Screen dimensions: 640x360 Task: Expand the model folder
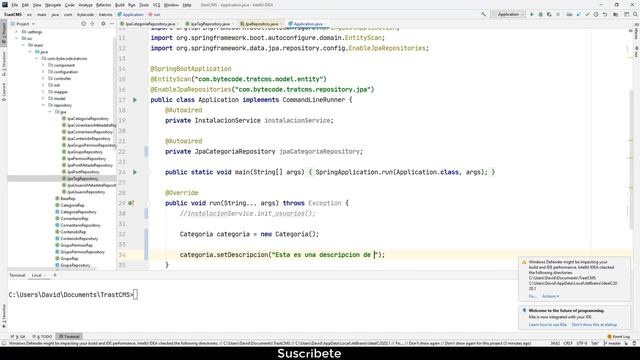43,98
